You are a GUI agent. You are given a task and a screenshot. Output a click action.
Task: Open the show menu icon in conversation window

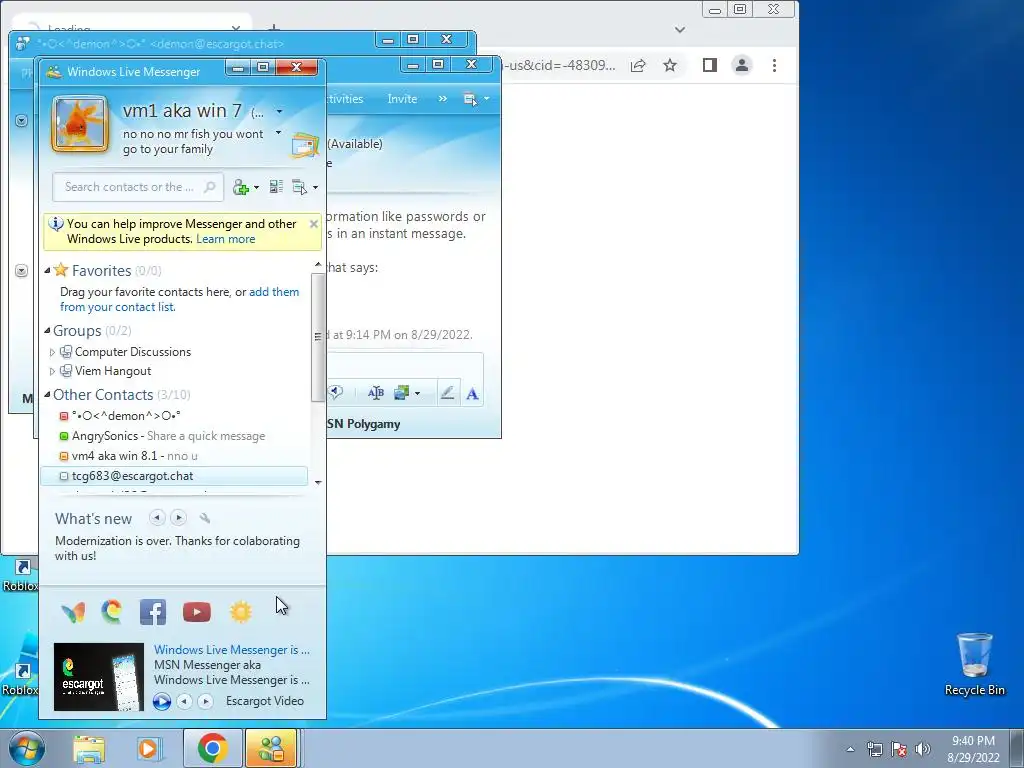point(470,99)
